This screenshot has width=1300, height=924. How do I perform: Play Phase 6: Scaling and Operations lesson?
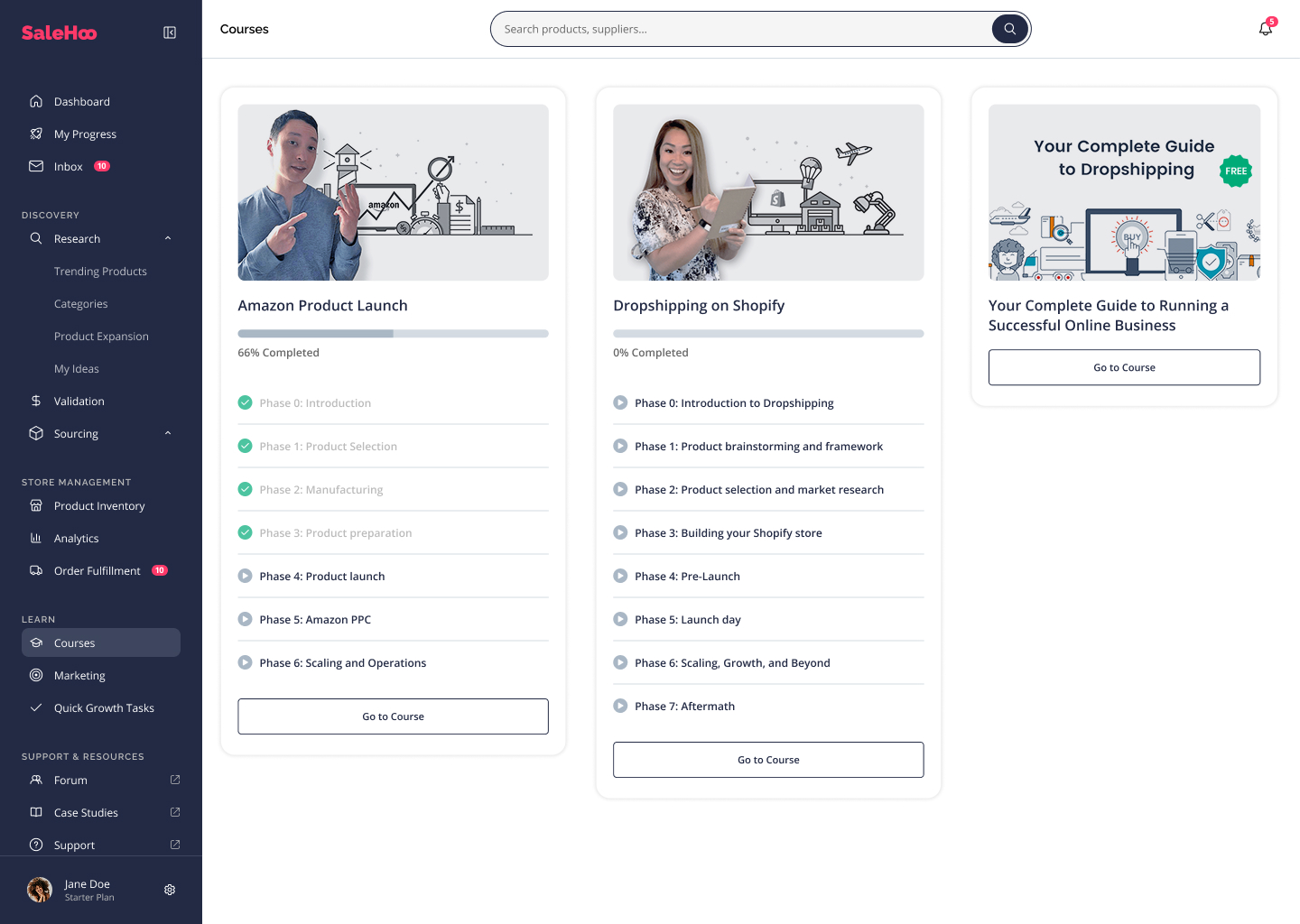point(245,662)
